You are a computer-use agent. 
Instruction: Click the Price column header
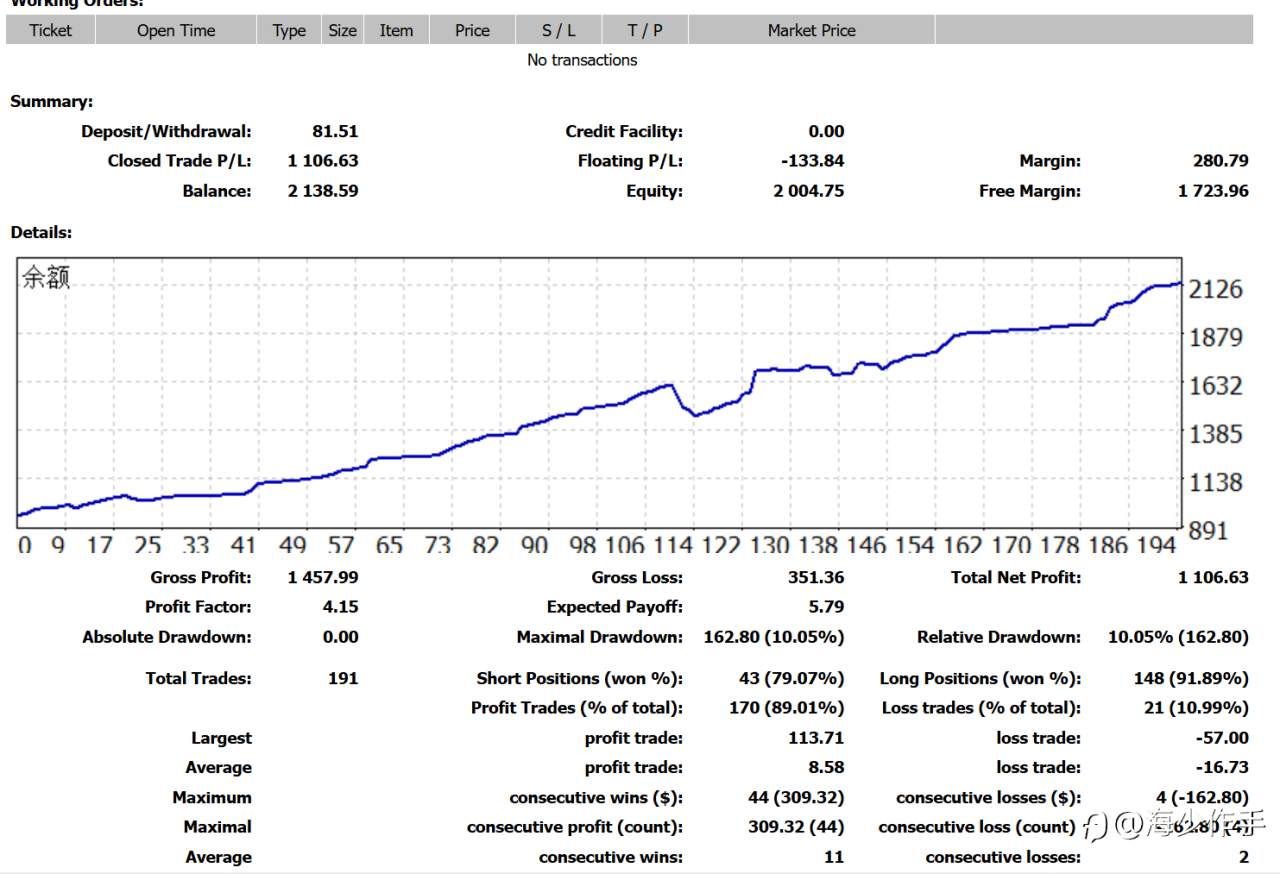pos(472,30)
